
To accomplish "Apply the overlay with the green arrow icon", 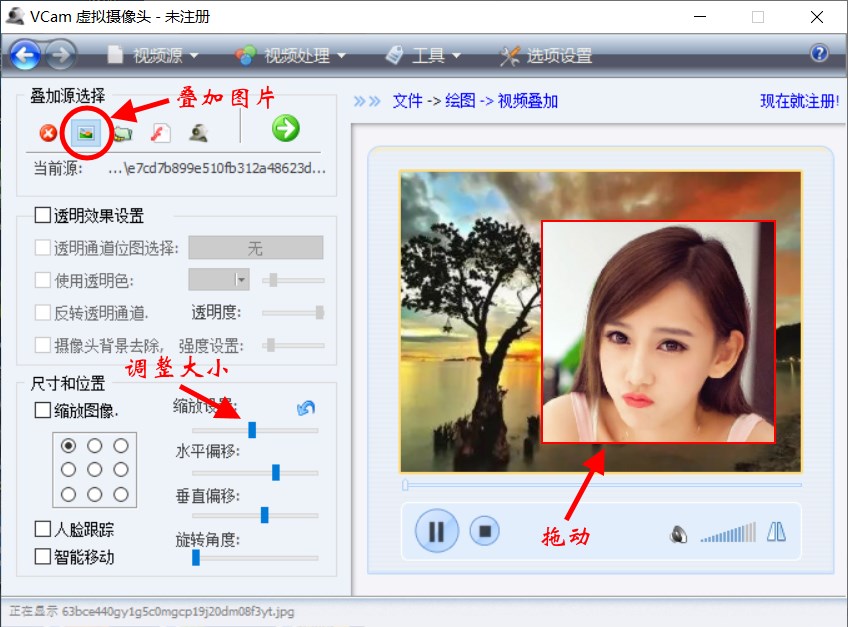I will [x=286, y=128].
